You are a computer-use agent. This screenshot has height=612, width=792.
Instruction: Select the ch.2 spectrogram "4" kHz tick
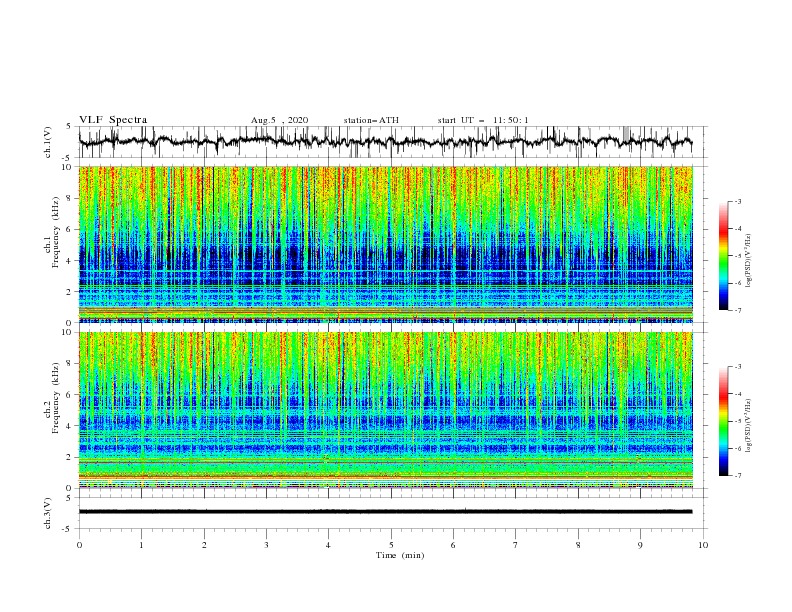[x=70, y=426]
